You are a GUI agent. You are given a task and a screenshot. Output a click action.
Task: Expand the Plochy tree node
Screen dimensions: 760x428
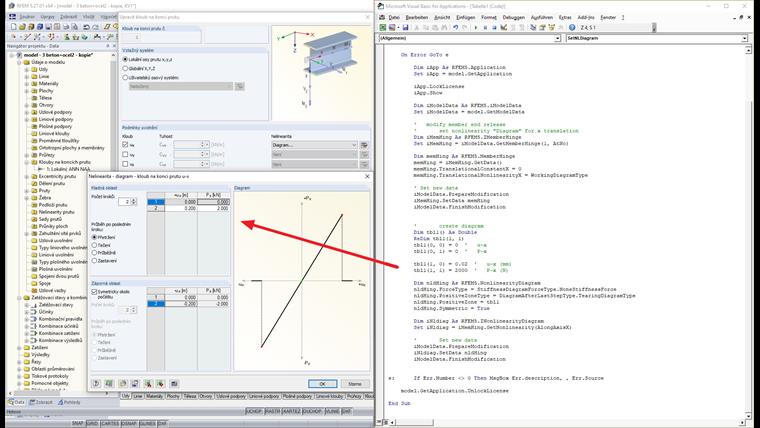(x=27, y=91)
